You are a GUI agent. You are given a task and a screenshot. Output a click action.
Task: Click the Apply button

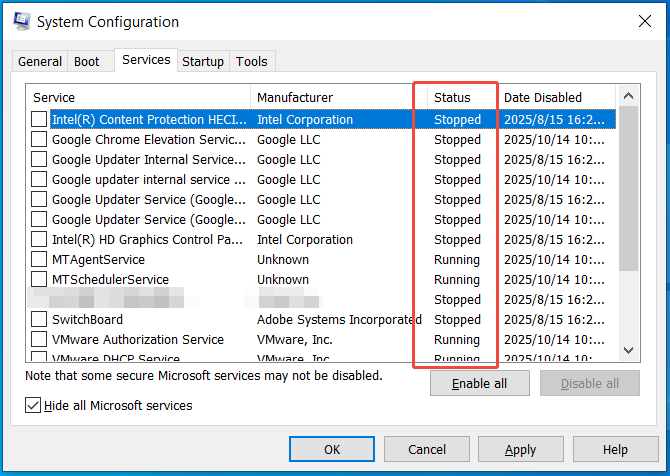point(520,449)
